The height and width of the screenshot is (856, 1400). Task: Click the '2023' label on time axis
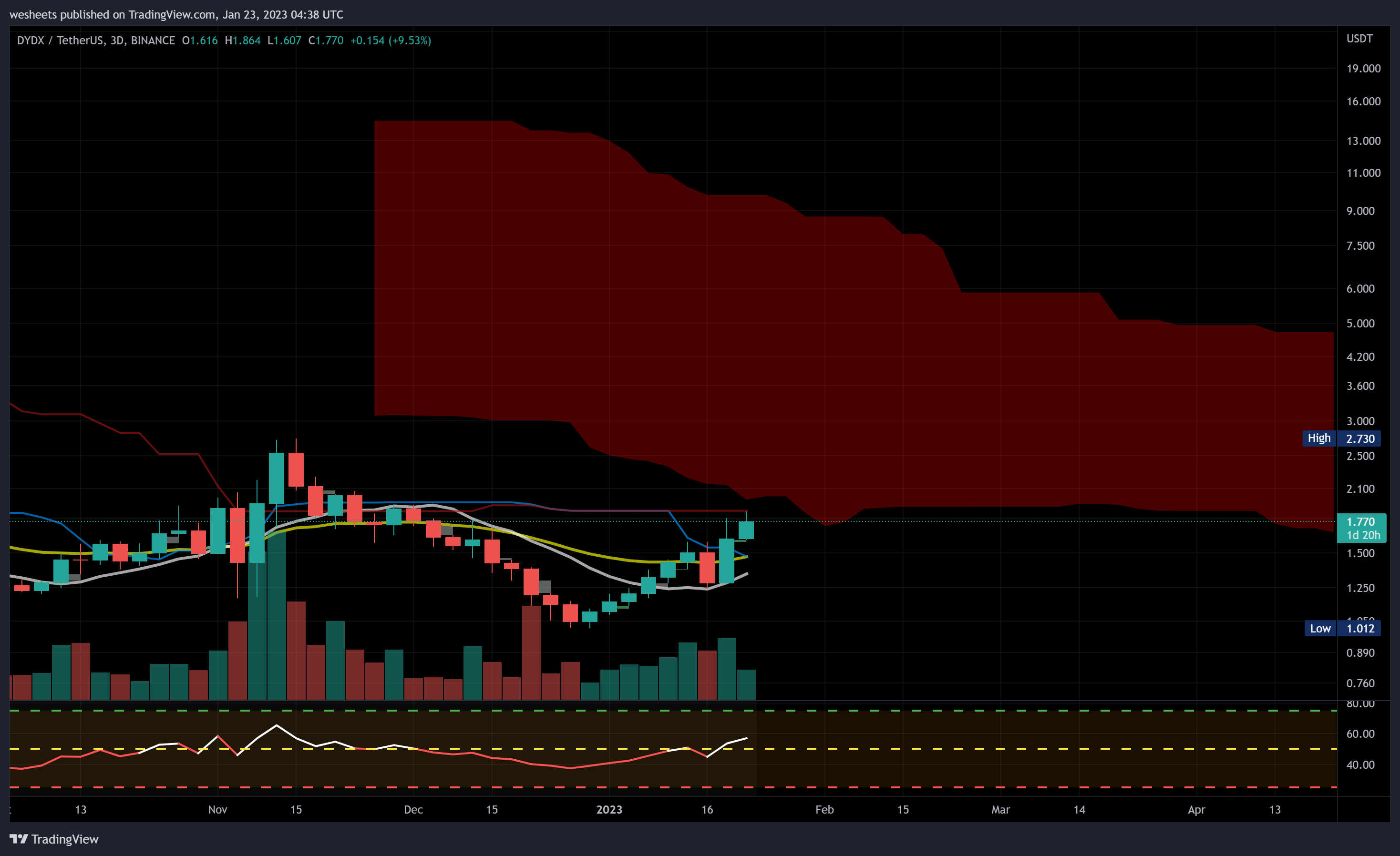[x=609, y=809]
